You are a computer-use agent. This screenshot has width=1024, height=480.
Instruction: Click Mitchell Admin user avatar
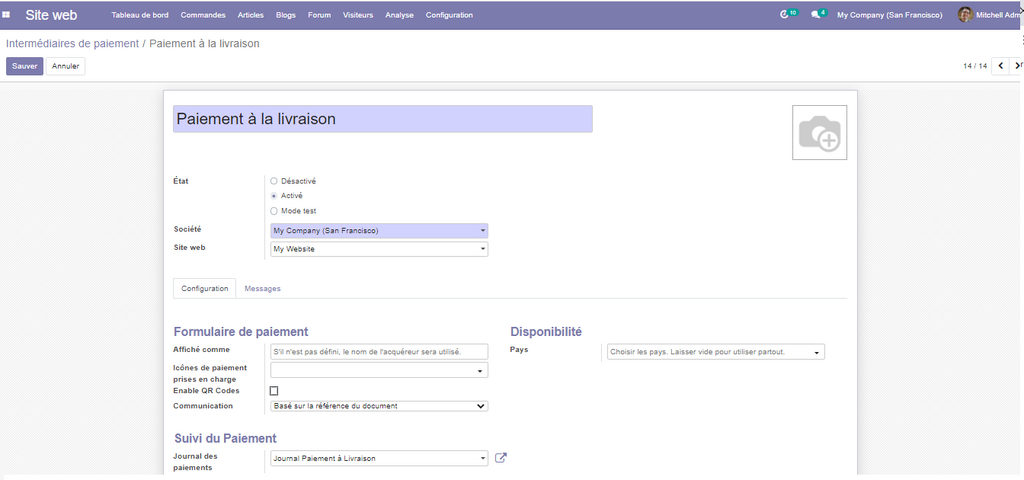coord(965,15)
